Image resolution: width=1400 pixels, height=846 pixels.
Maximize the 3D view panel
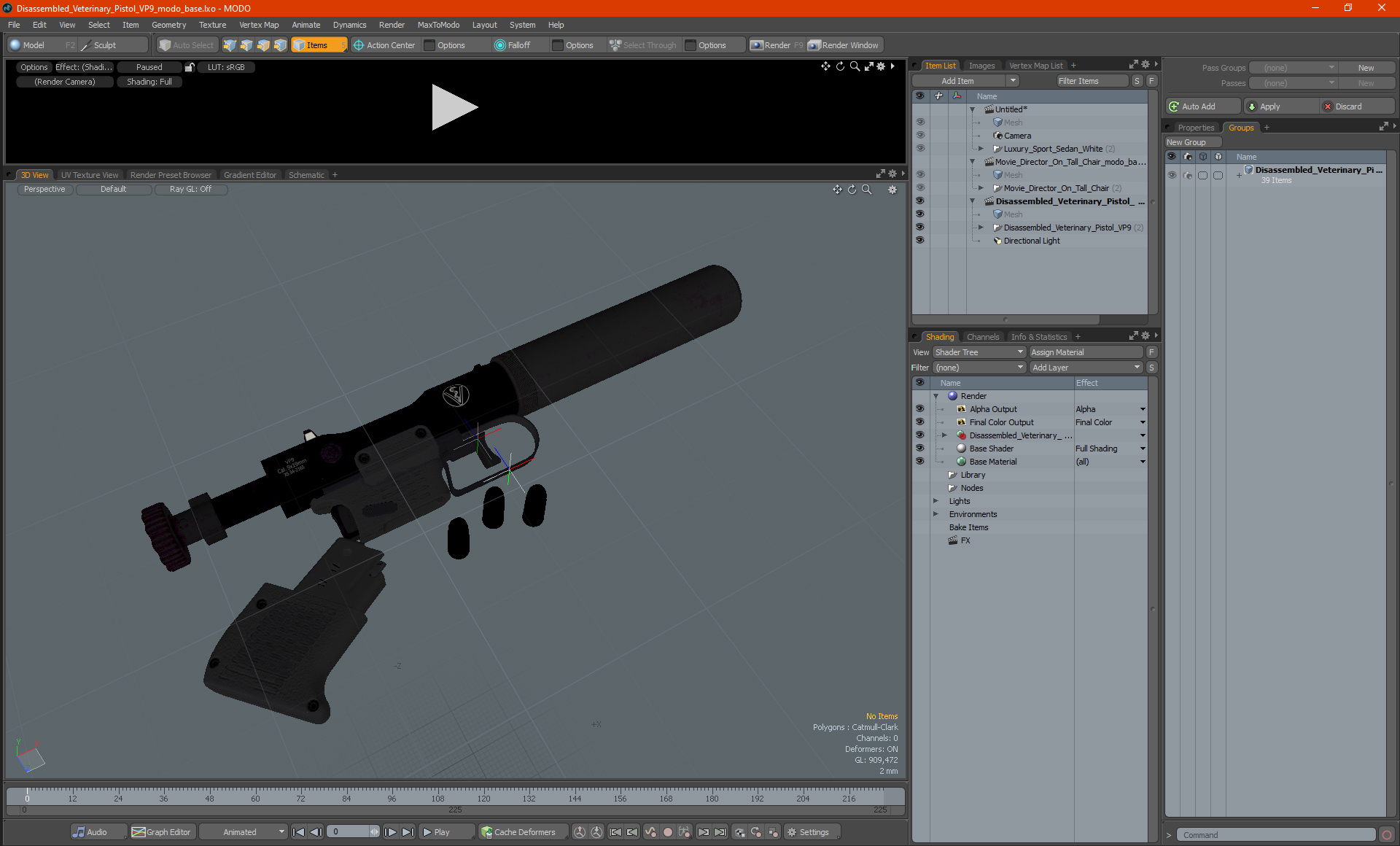(880, 174)
